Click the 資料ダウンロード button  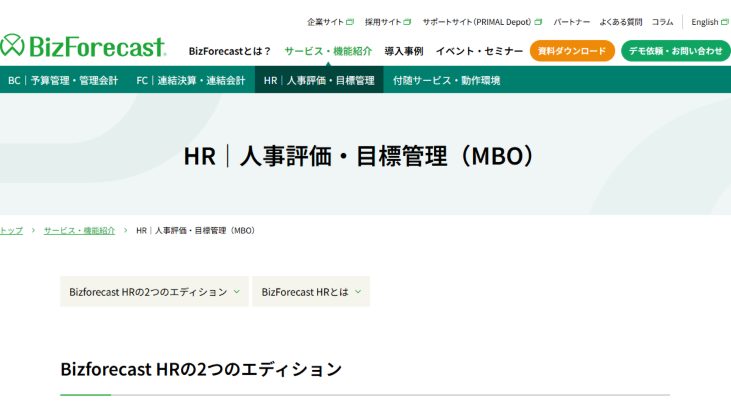(572, 51)
